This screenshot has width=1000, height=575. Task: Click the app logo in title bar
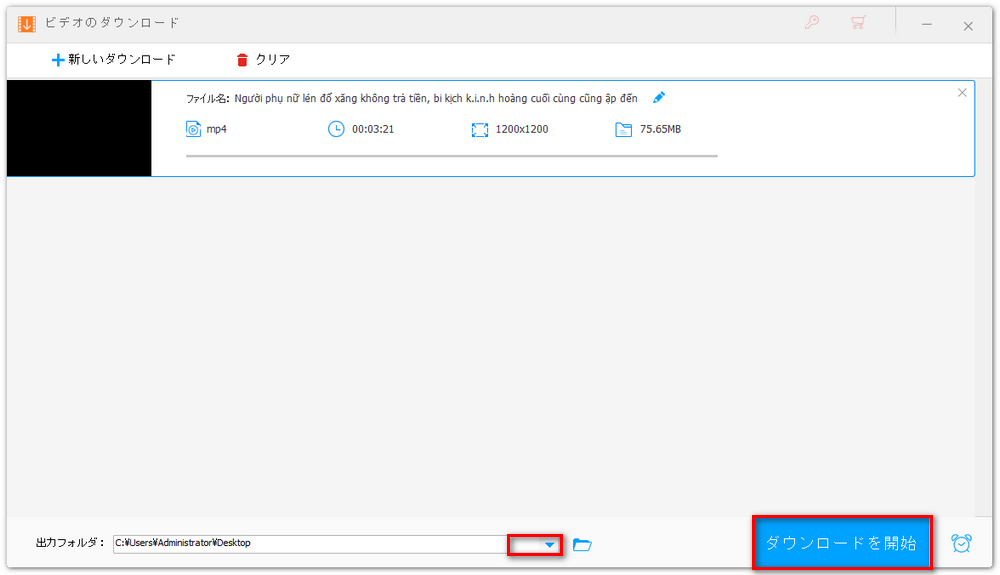(x=26, y=23)
